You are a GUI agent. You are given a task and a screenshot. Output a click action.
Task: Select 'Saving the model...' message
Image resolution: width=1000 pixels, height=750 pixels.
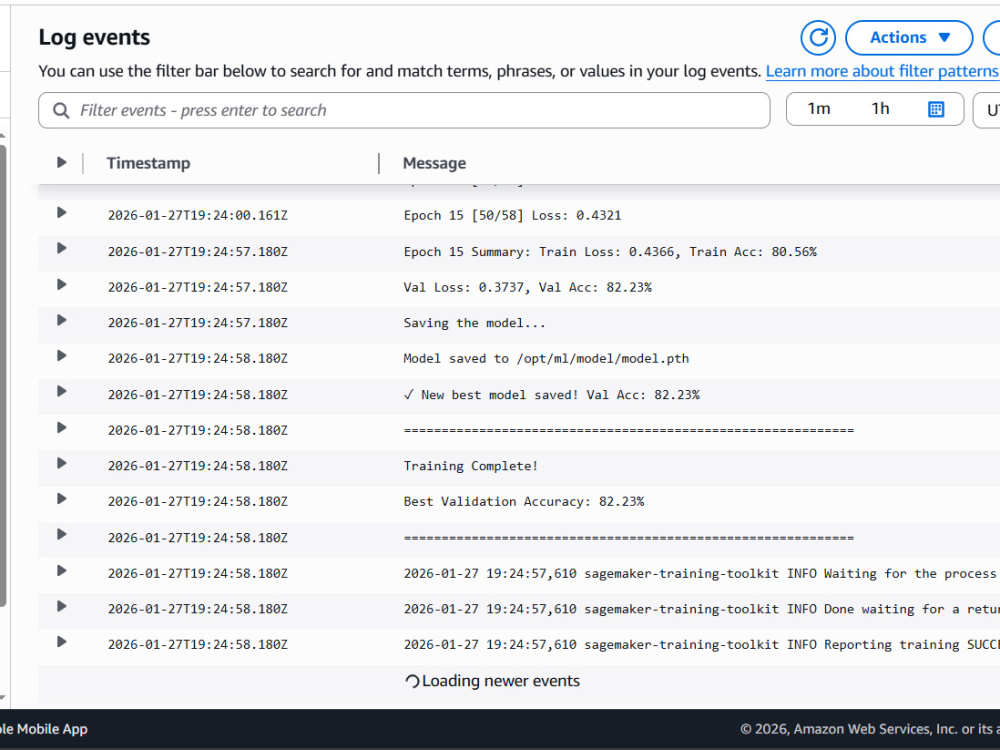click(x=474, y=323)
